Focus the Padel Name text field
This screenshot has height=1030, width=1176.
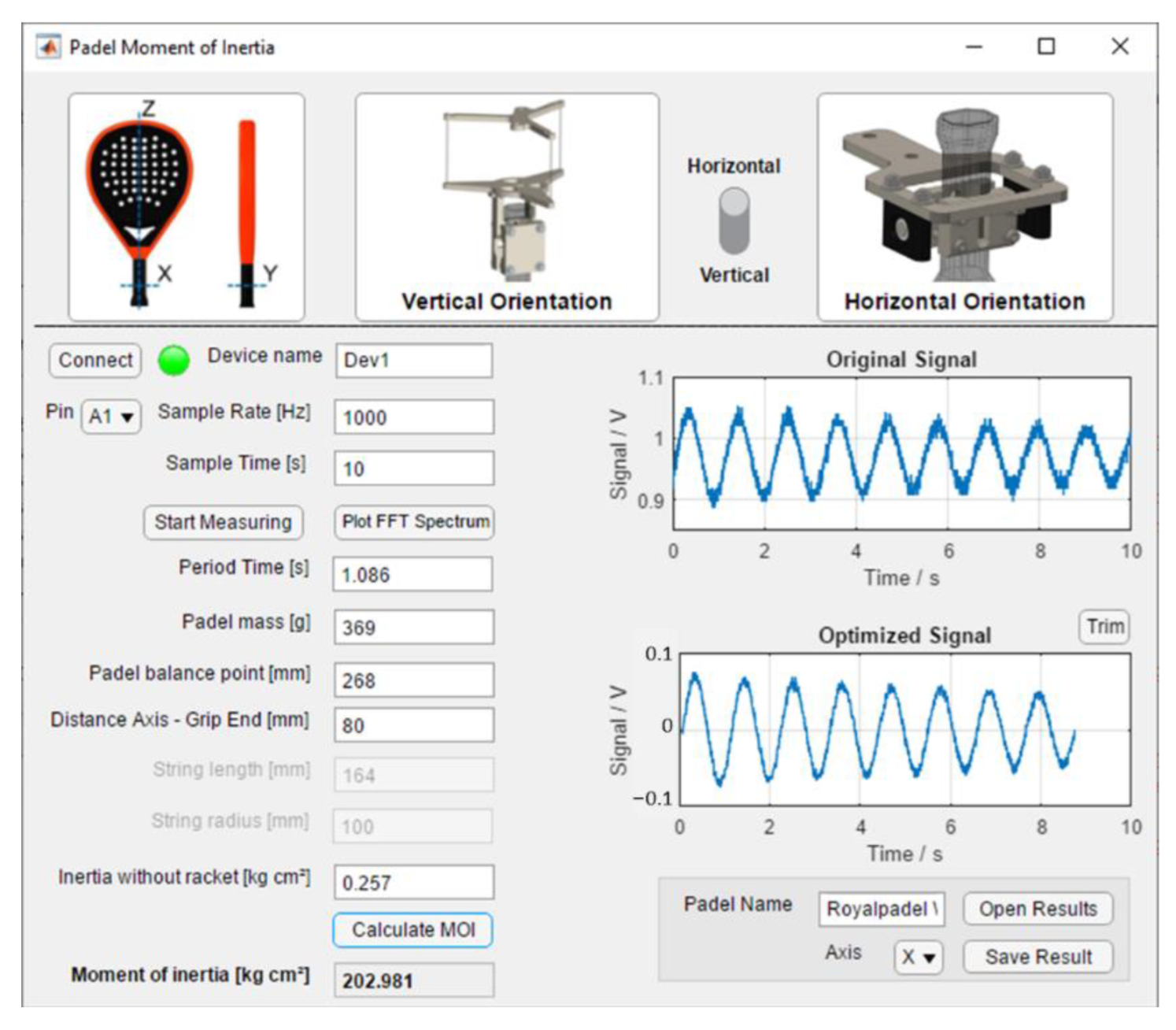pyautogui.click(x=881, y=910)
